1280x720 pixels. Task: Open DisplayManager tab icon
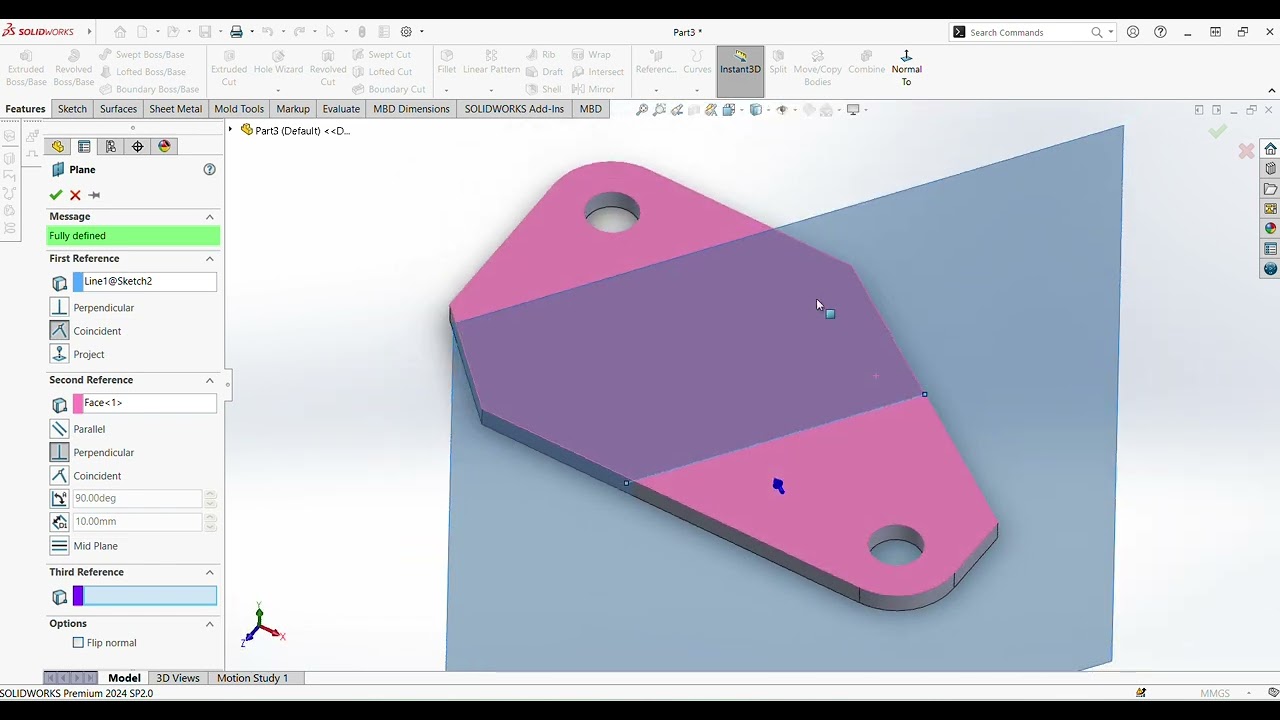[x=164, y=147]
